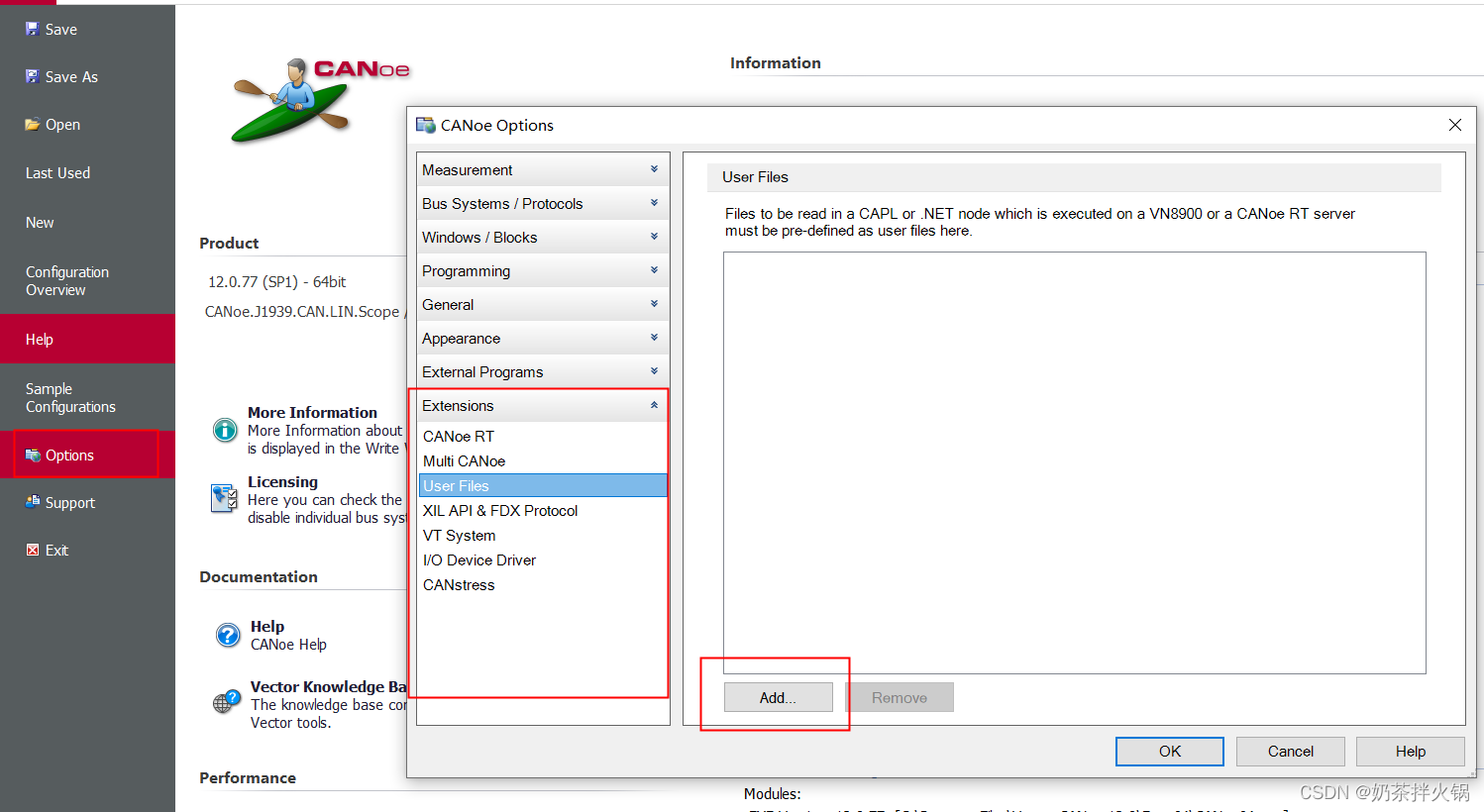The image size is (1484, 812).
Task: Click the Cancel button
Action: pos(1291,751)
